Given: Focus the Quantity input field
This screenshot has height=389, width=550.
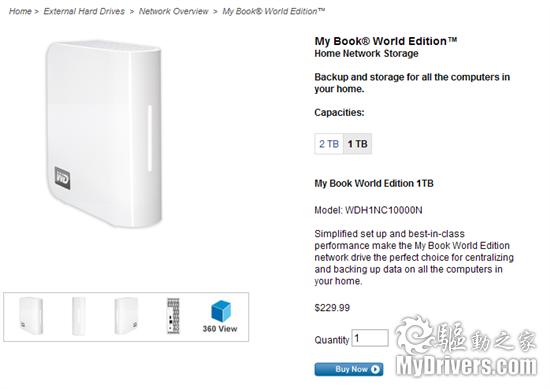Looking at the screenshot, I should pyautogui.click(x=370, y=338).
